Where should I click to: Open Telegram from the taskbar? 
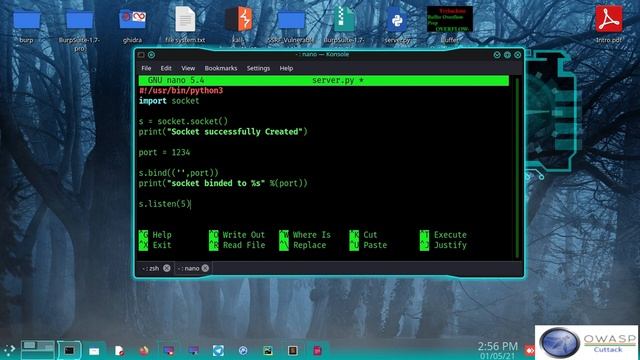[x=218, y=351]
